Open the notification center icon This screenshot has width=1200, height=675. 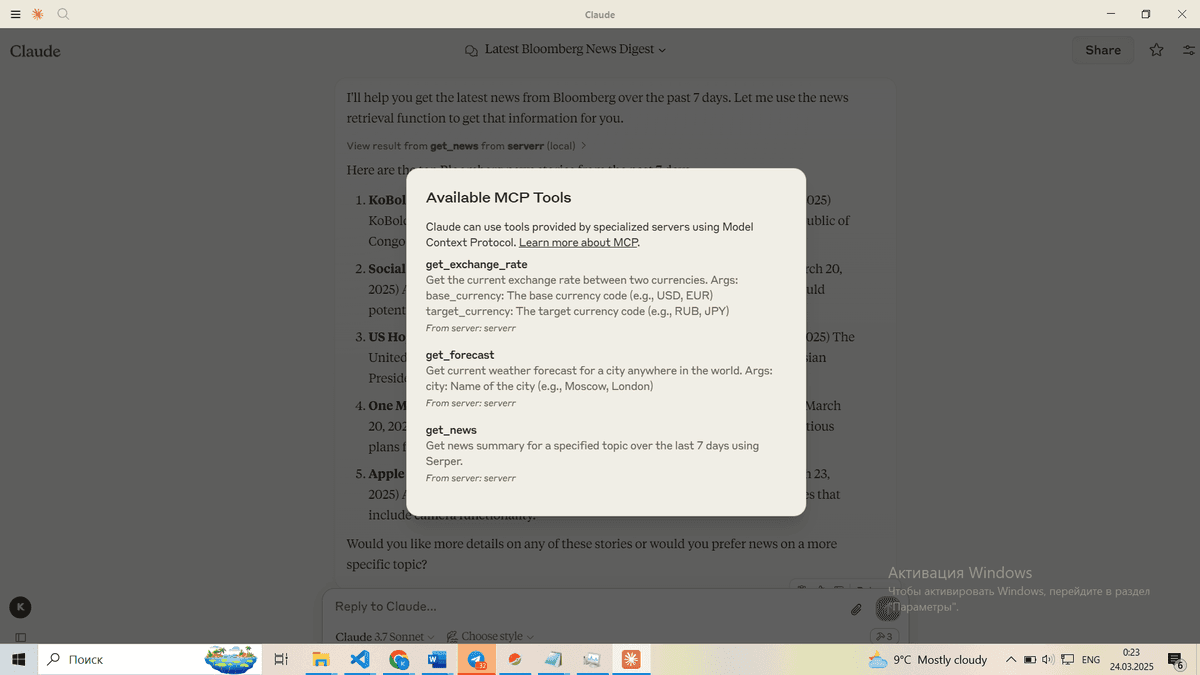coord(1176,660)
